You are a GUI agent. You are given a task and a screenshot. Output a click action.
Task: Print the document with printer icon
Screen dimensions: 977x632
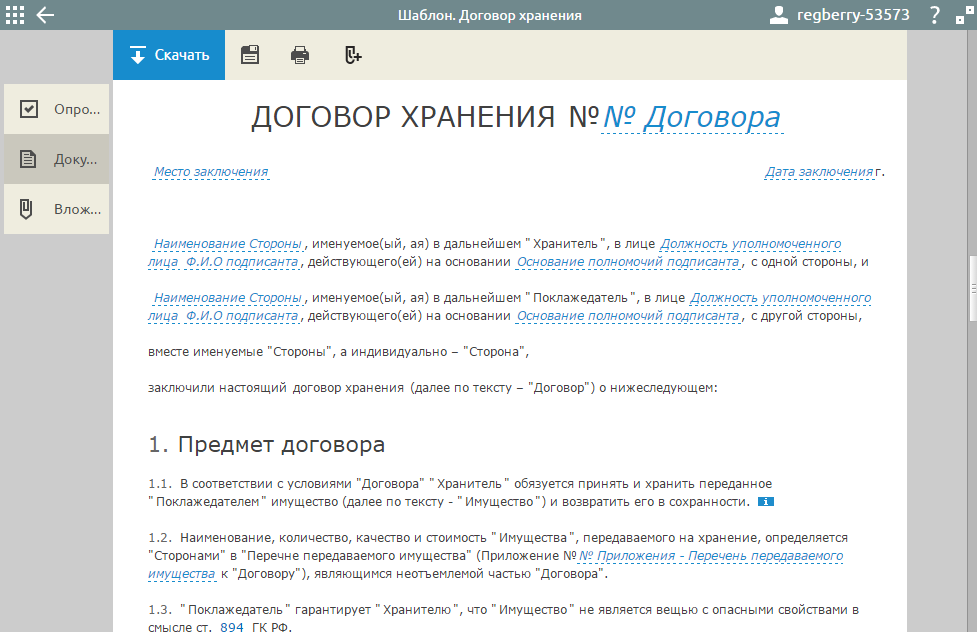[300, 55]
